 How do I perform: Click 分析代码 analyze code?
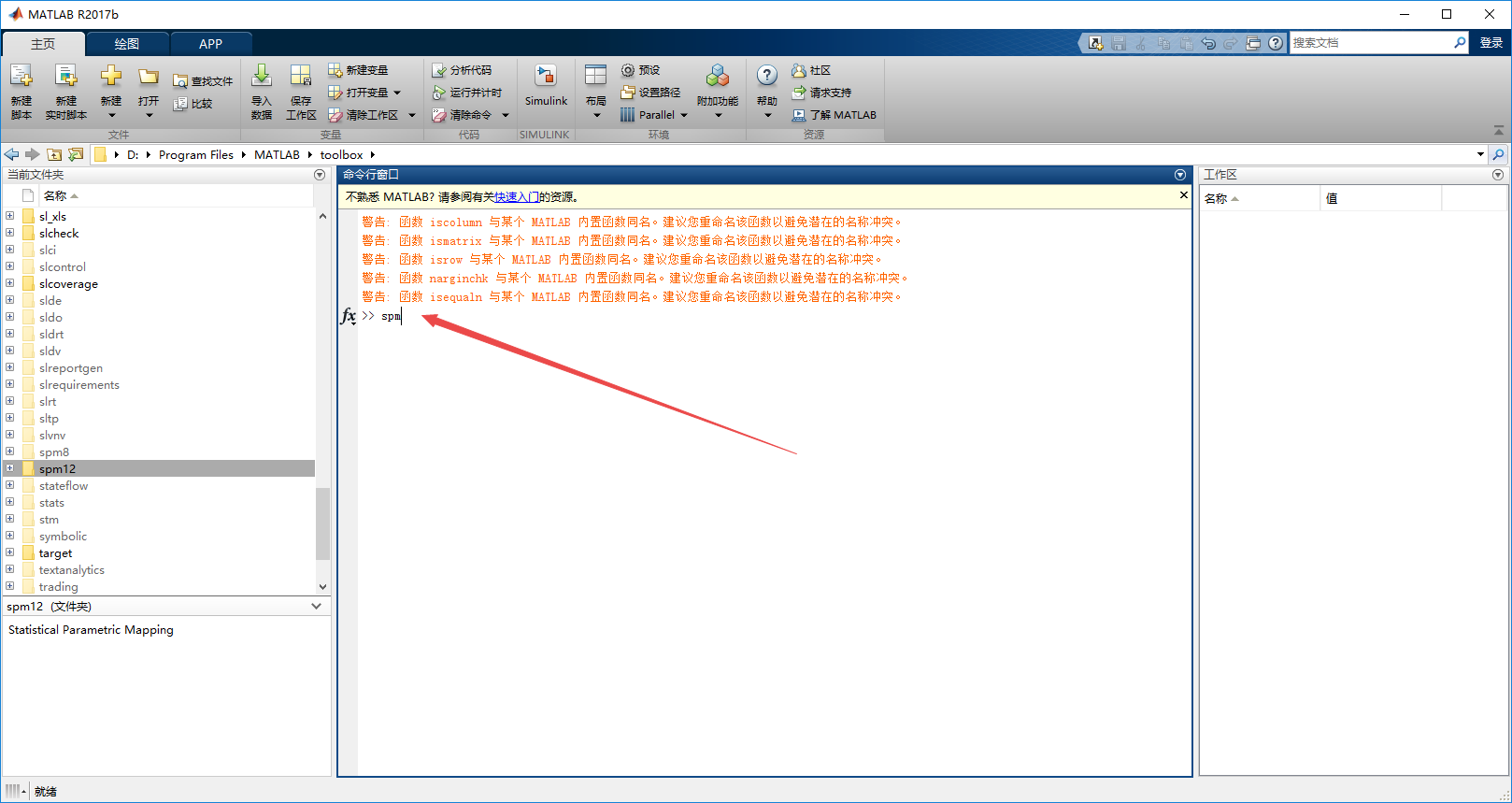462,70
